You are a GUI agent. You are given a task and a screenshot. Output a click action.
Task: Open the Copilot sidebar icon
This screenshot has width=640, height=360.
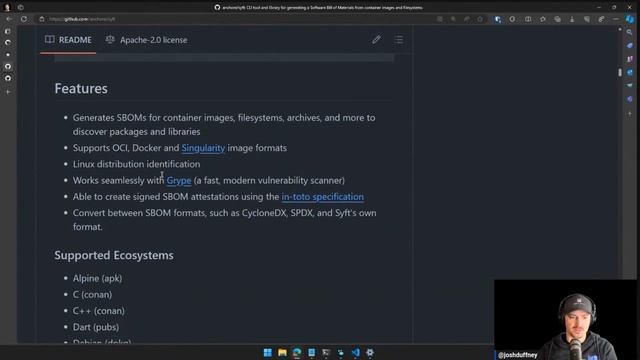630,19
